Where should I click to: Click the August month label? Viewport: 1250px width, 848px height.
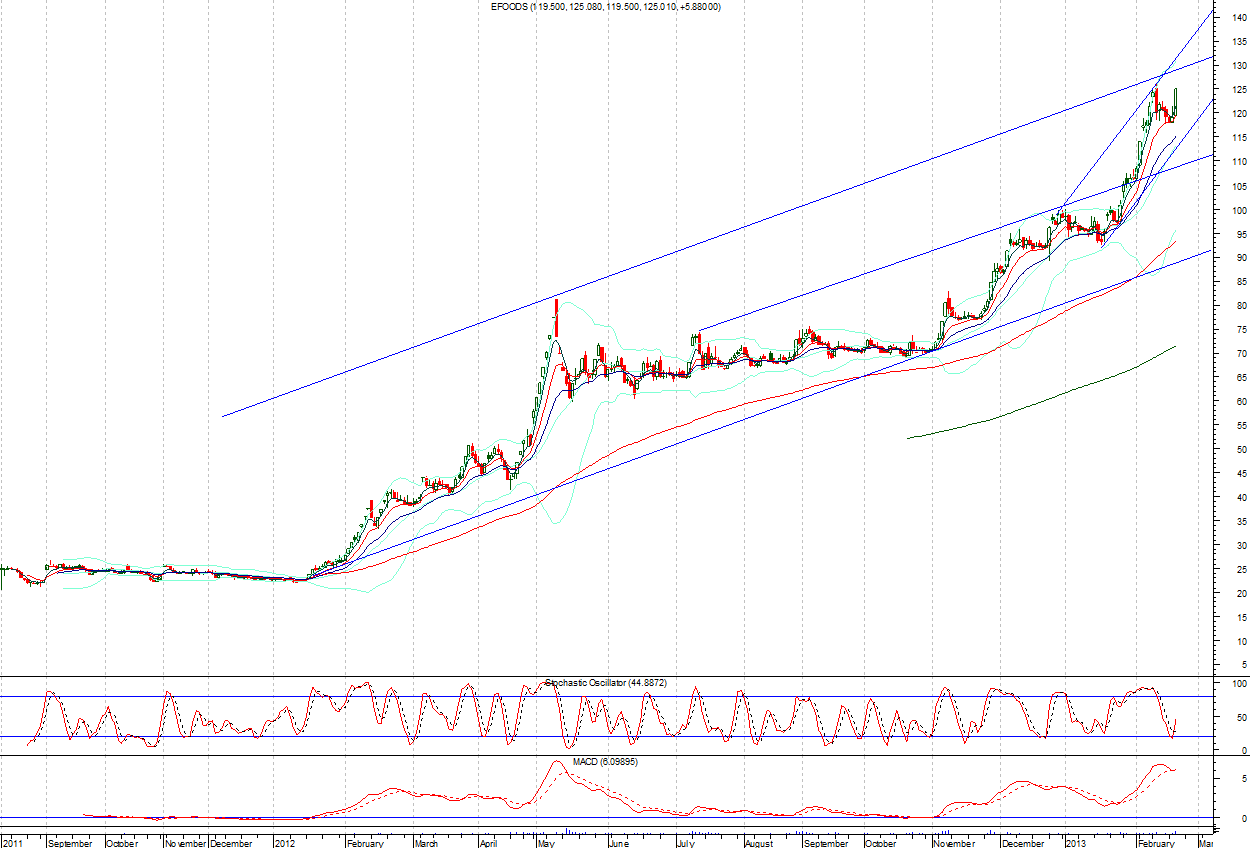pos(759,842)
